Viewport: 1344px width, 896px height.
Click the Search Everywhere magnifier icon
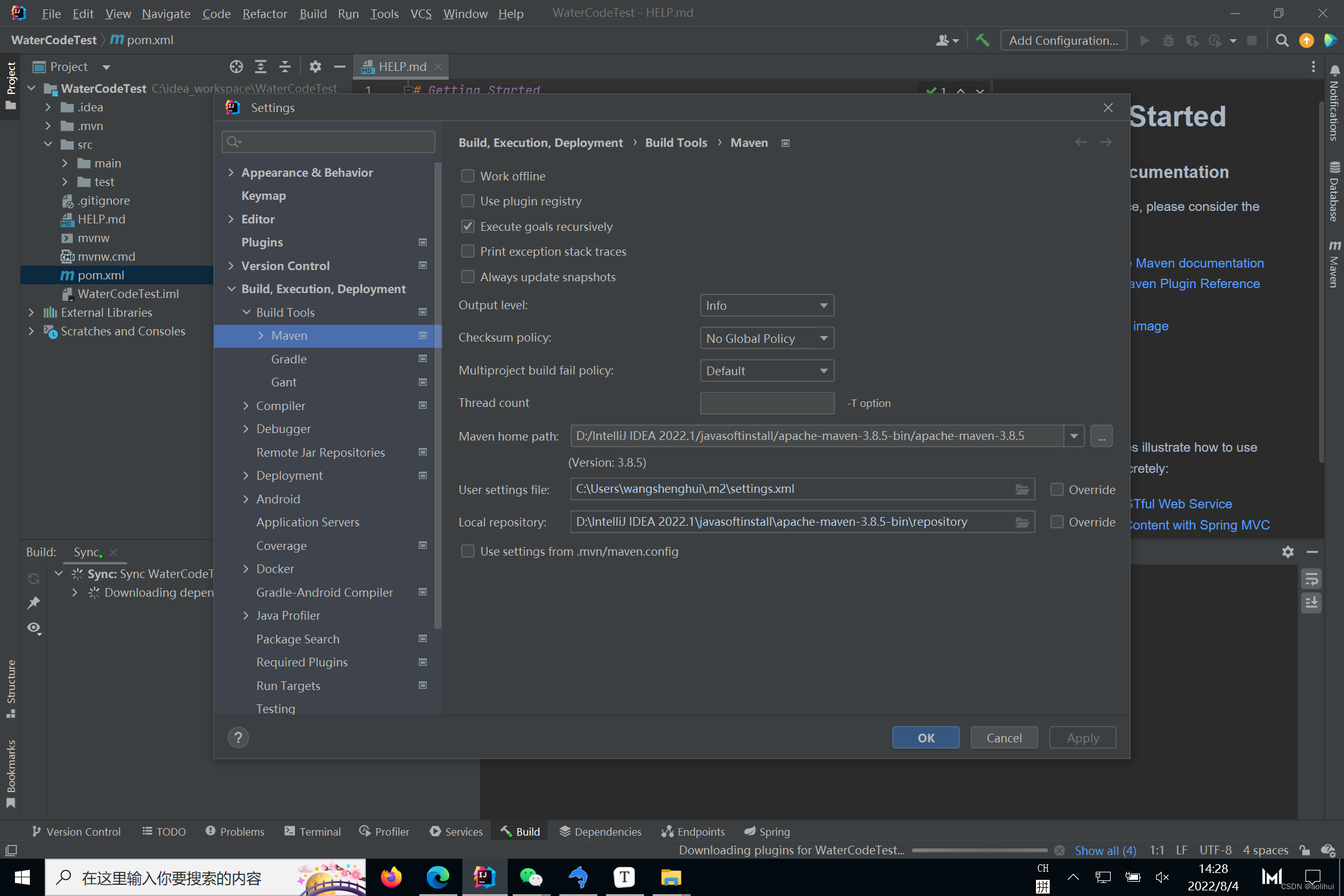coord(1282,40)
